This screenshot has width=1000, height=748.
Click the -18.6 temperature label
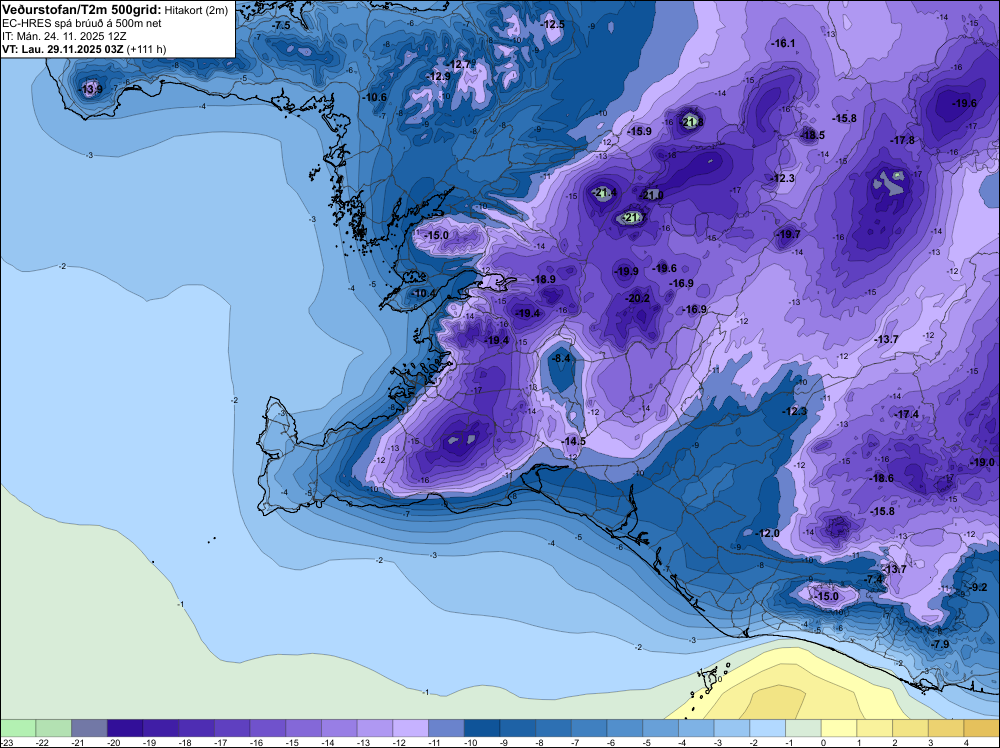881,478
